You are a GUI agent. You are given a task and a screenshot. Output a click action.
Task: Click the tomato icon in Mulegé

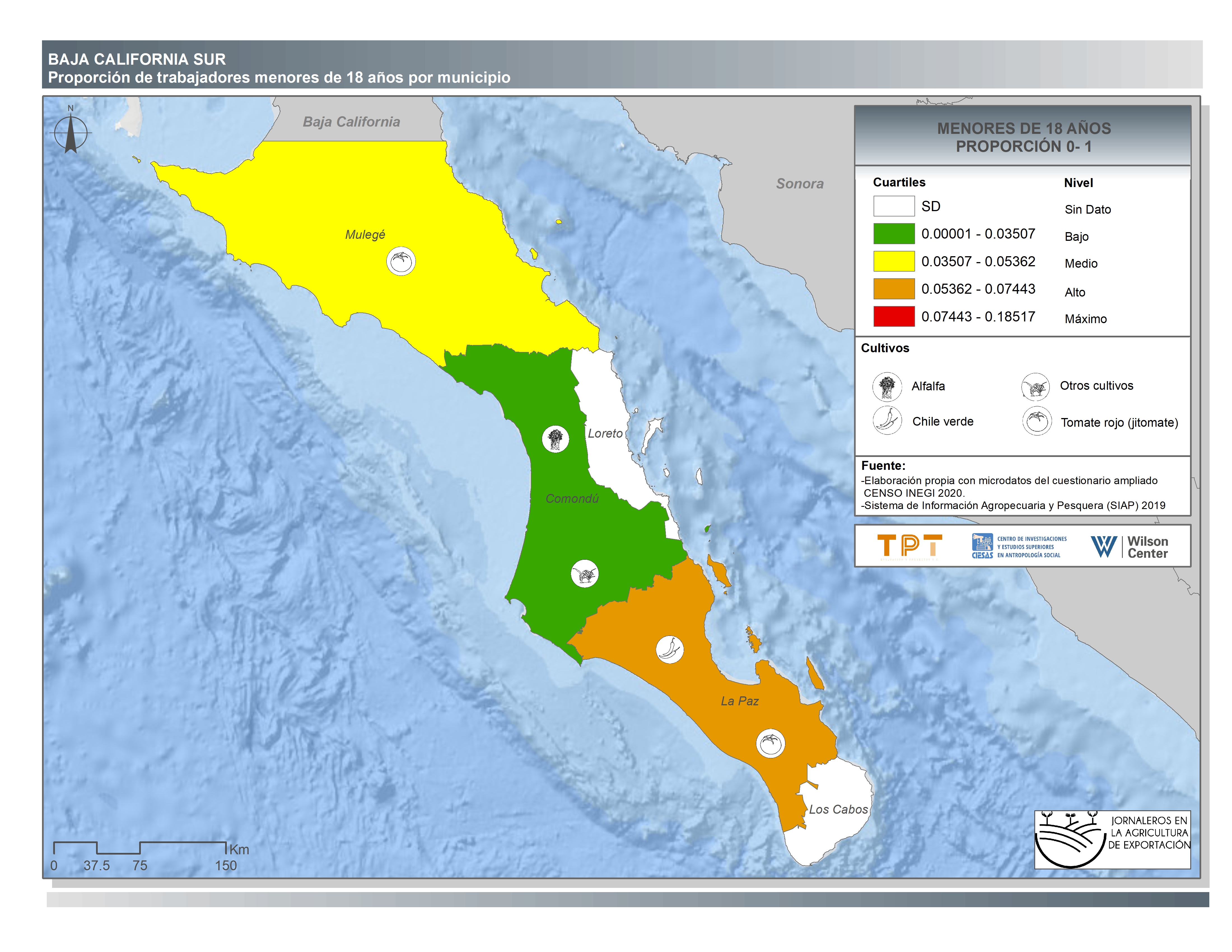(401, 262)
